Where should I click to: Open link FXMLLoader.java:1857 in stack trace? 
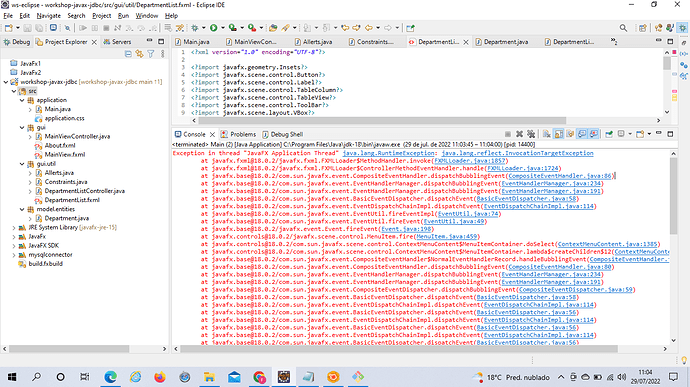[x=470, y=161]
